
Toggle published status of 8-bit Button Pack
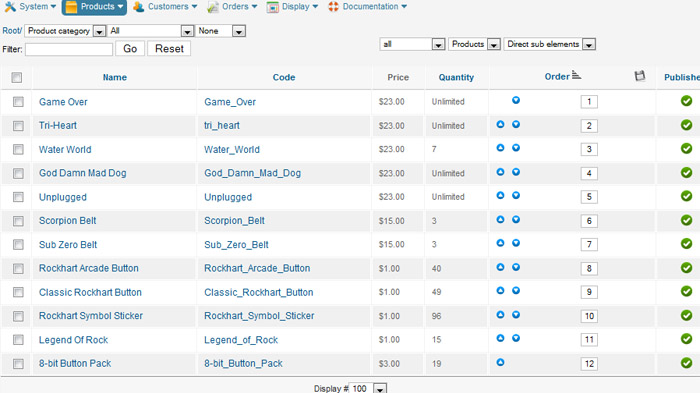687,363
